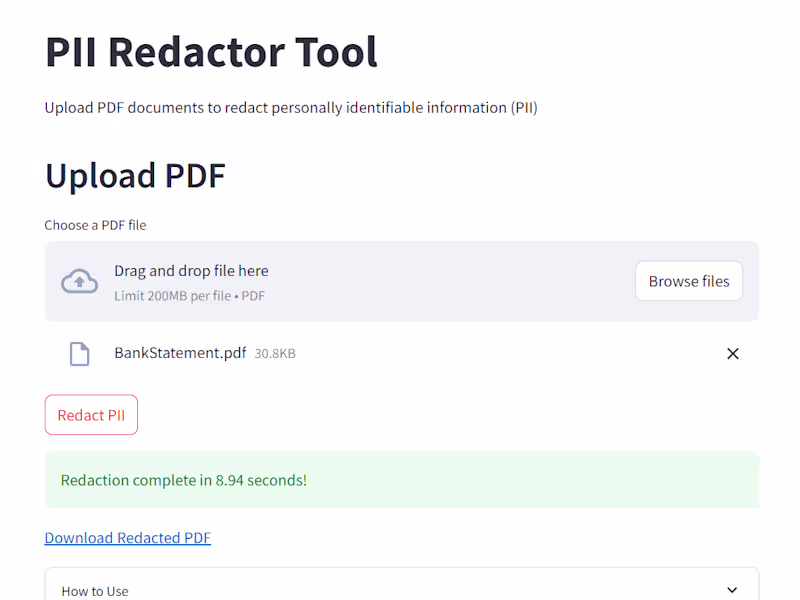Click Download Redacted PDF to save the file

point(127,537)
